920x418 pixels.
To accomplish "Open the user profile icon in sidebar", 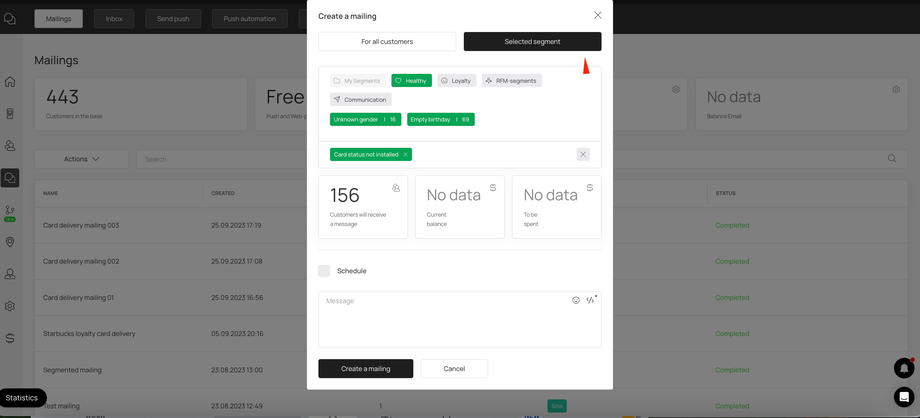I will click(x=9, y=274).
